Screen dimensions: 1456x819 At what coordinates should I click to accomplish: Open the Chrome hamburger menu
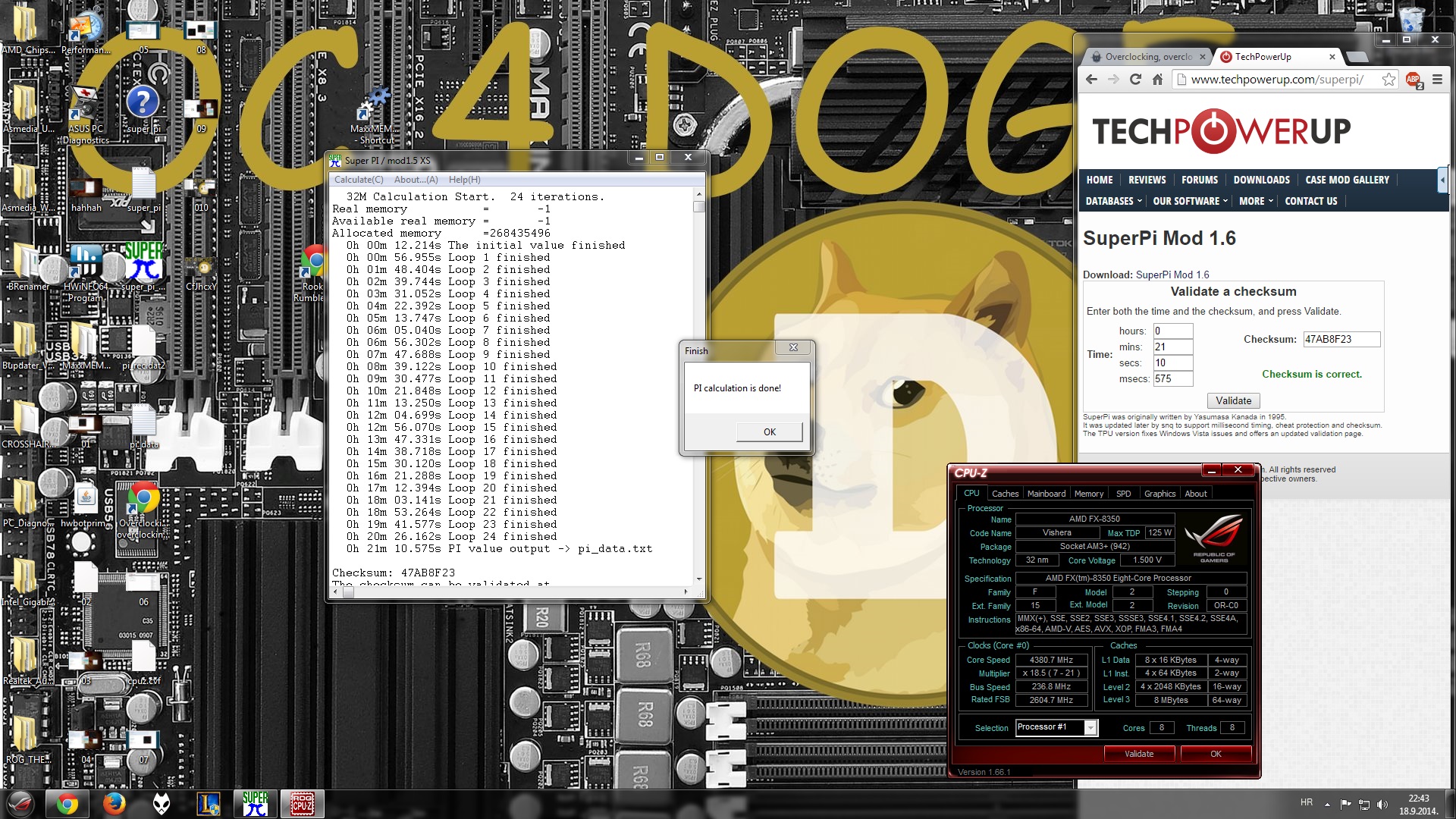(1437, 80)
